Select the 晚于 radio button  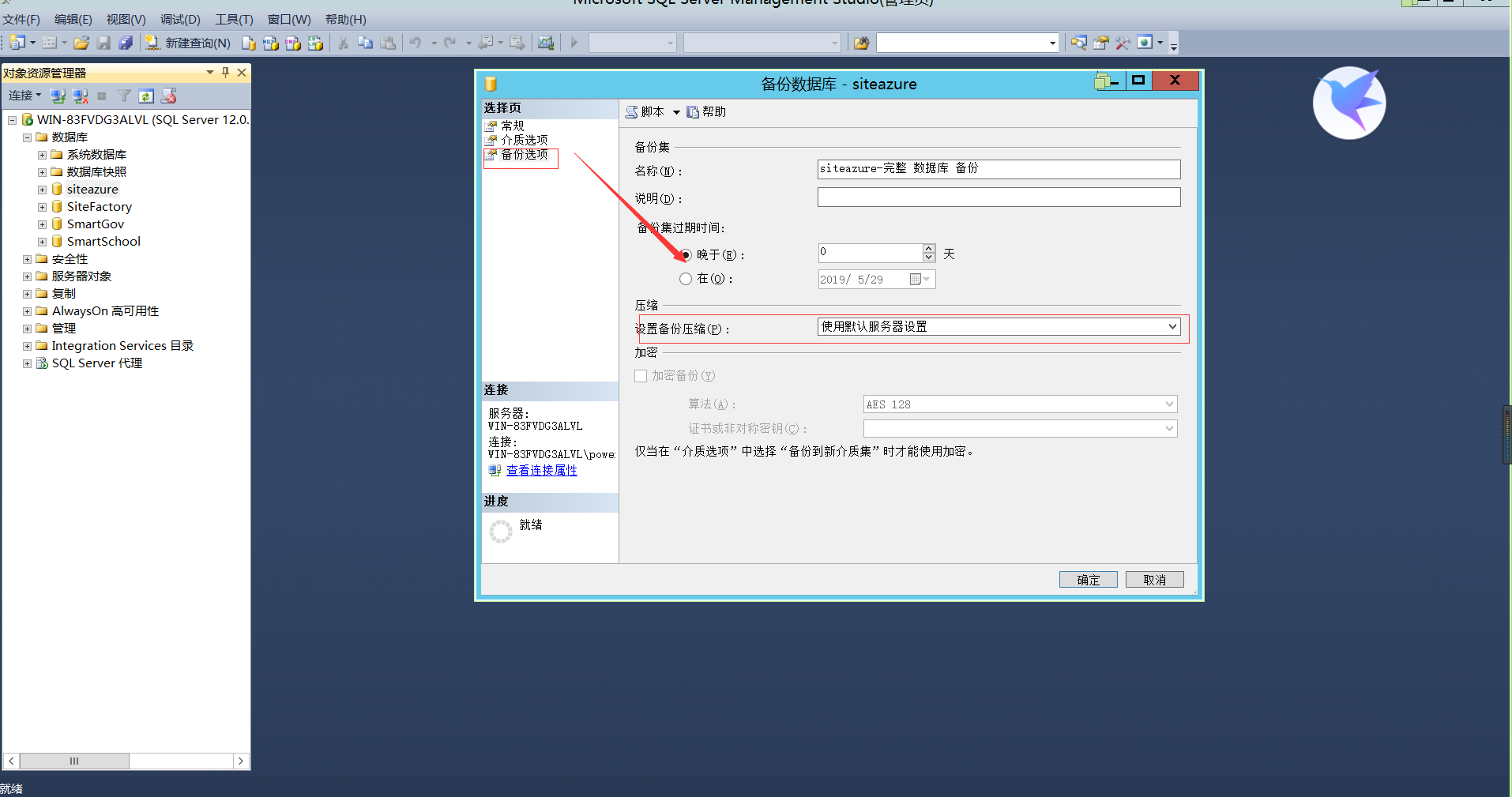coord(685,254)
